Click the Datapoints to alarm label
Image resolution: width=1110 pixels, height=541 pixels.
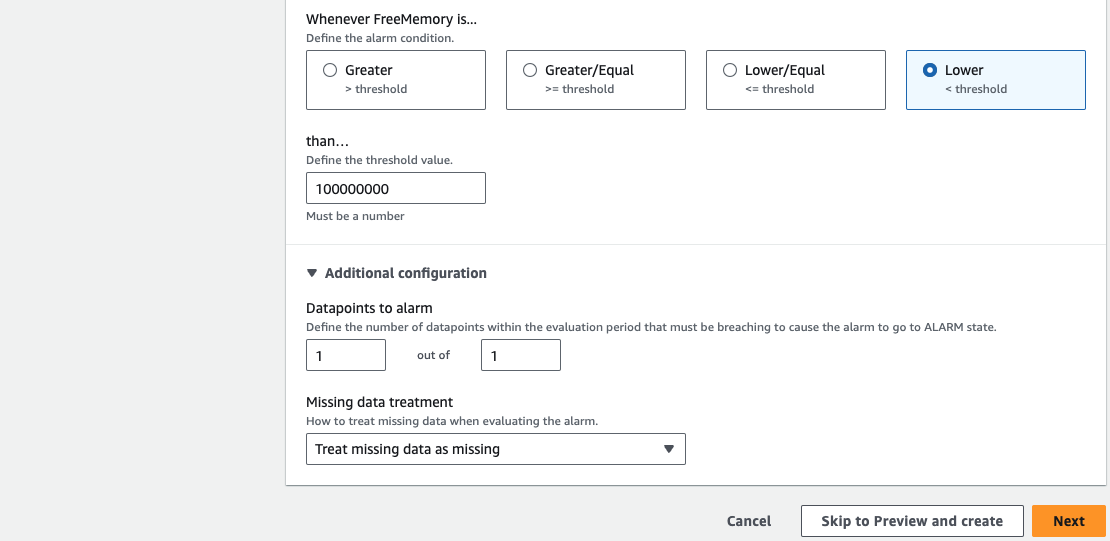[369, 308]
